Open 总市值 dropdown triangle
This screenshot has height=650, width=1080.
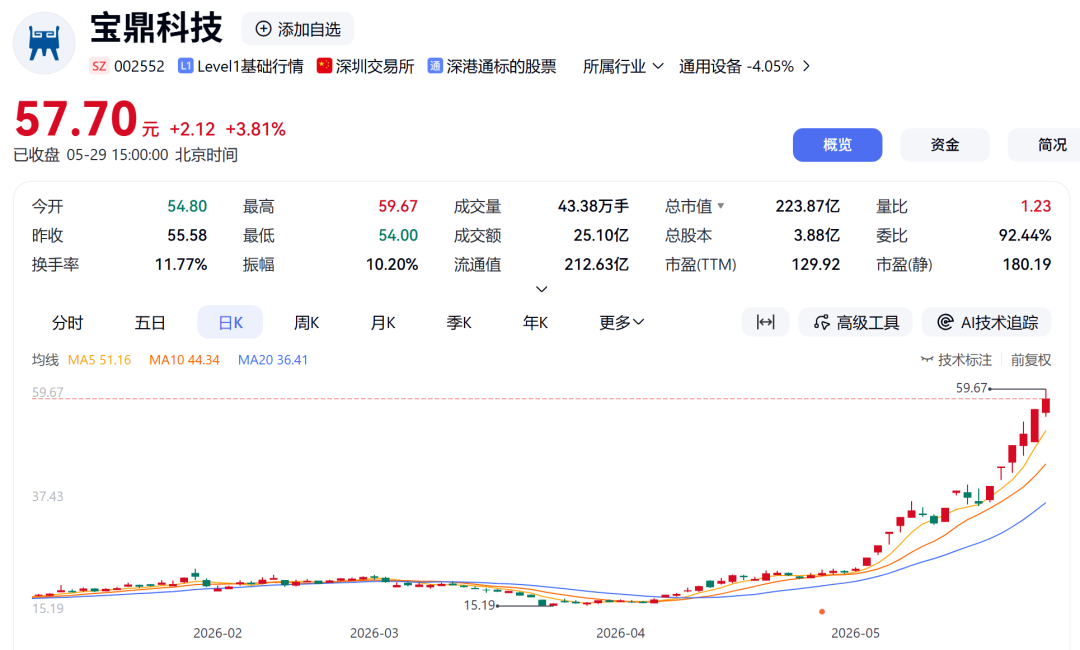point(720,205)
